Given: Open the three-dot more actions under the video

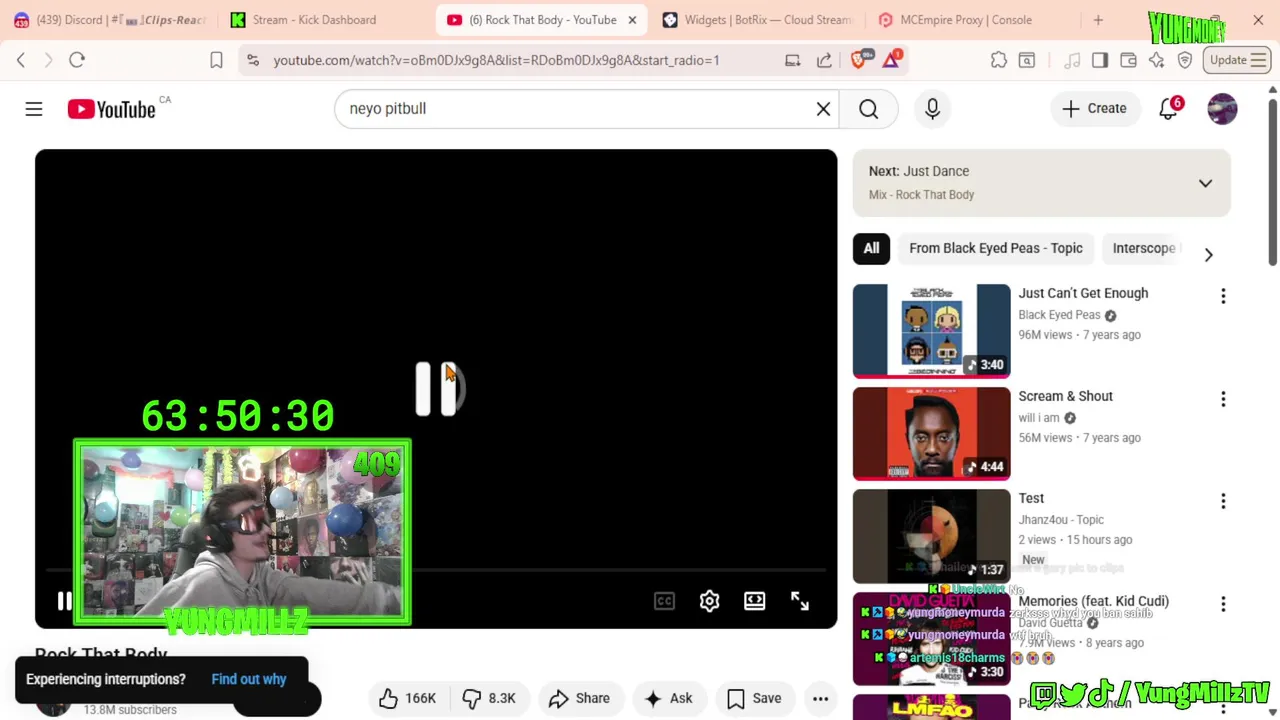Looking at the screenshot, I should pos(820,698).
